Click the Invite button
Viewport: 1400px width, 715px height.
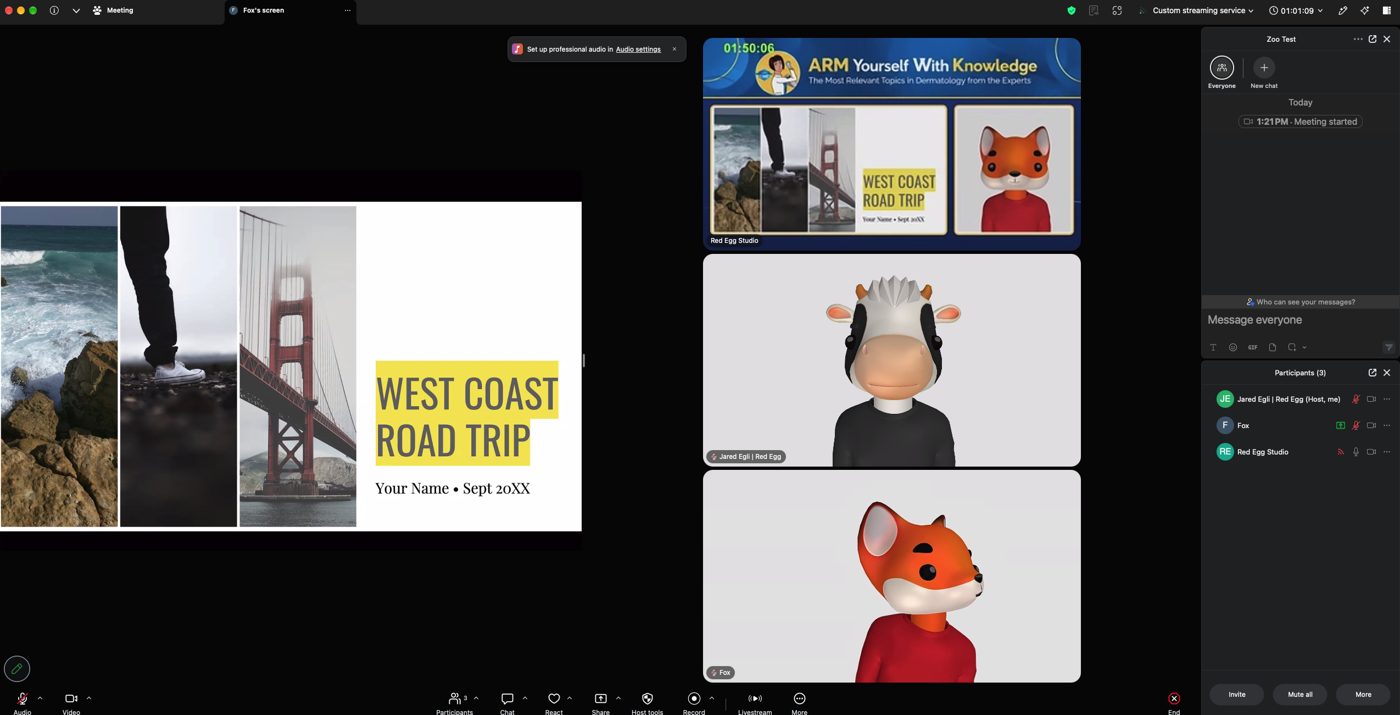pos(1237,694)
